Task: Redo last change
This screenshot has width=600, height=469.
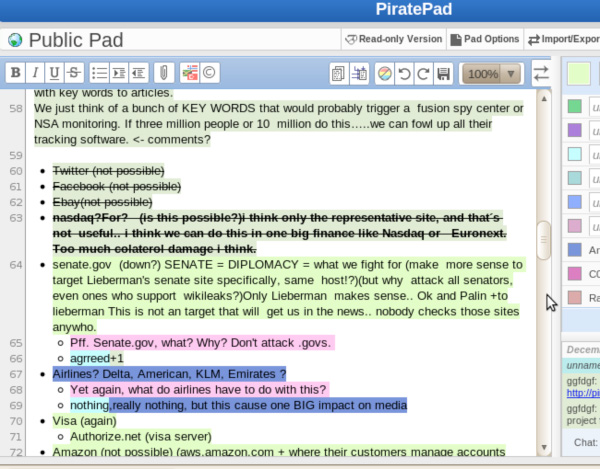Action: 424,73
